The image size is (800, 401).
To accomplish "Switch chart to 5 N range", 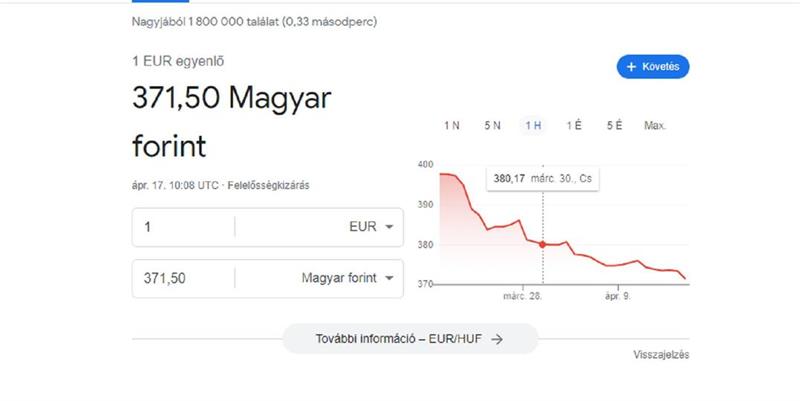I will (x=492, y=126).
